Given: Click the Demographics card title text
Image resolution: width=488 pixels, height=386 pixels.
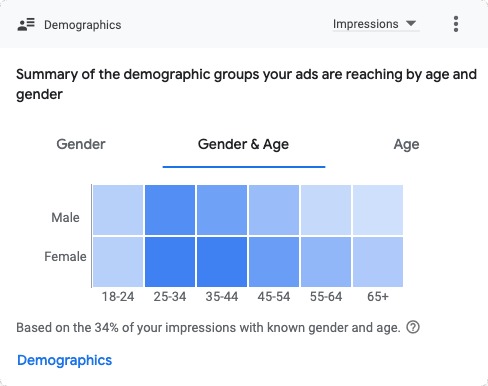Looking at the screenshot, I should point(83,25).
